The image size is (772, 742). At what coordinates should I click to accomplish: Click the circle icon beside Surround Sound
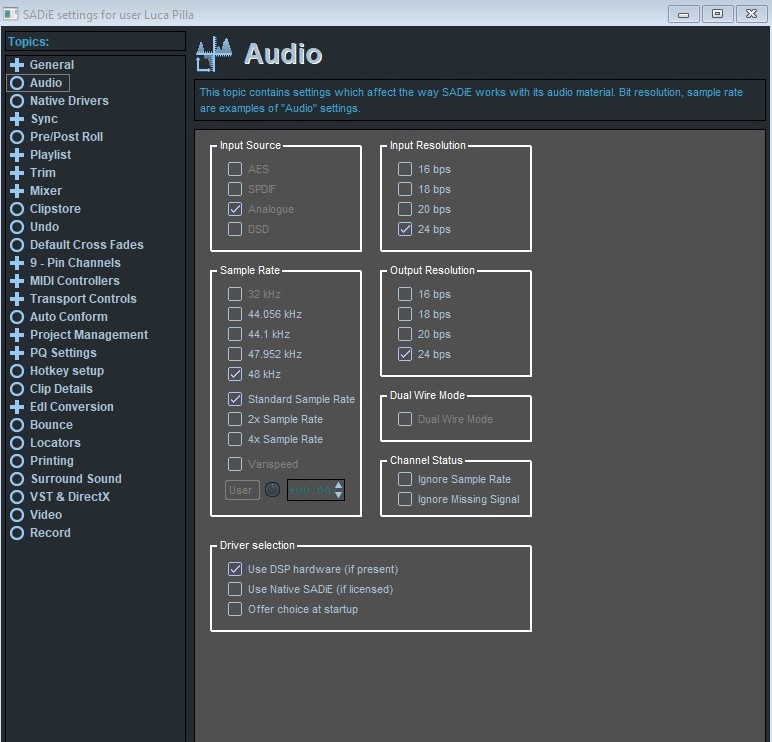17,479
